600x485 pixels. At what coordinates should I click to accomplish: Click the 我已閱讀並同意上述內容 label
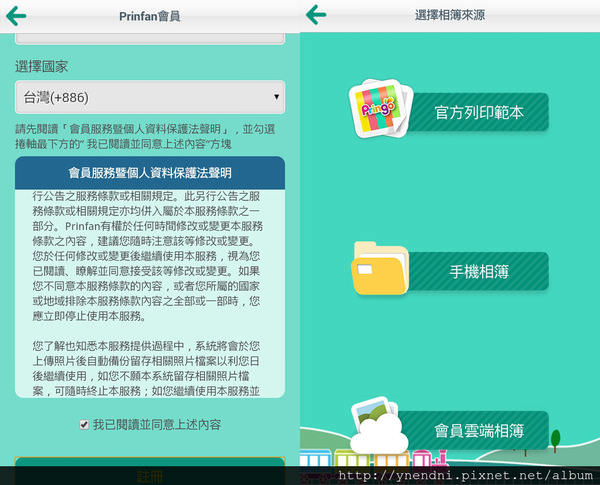coord(157,425)
